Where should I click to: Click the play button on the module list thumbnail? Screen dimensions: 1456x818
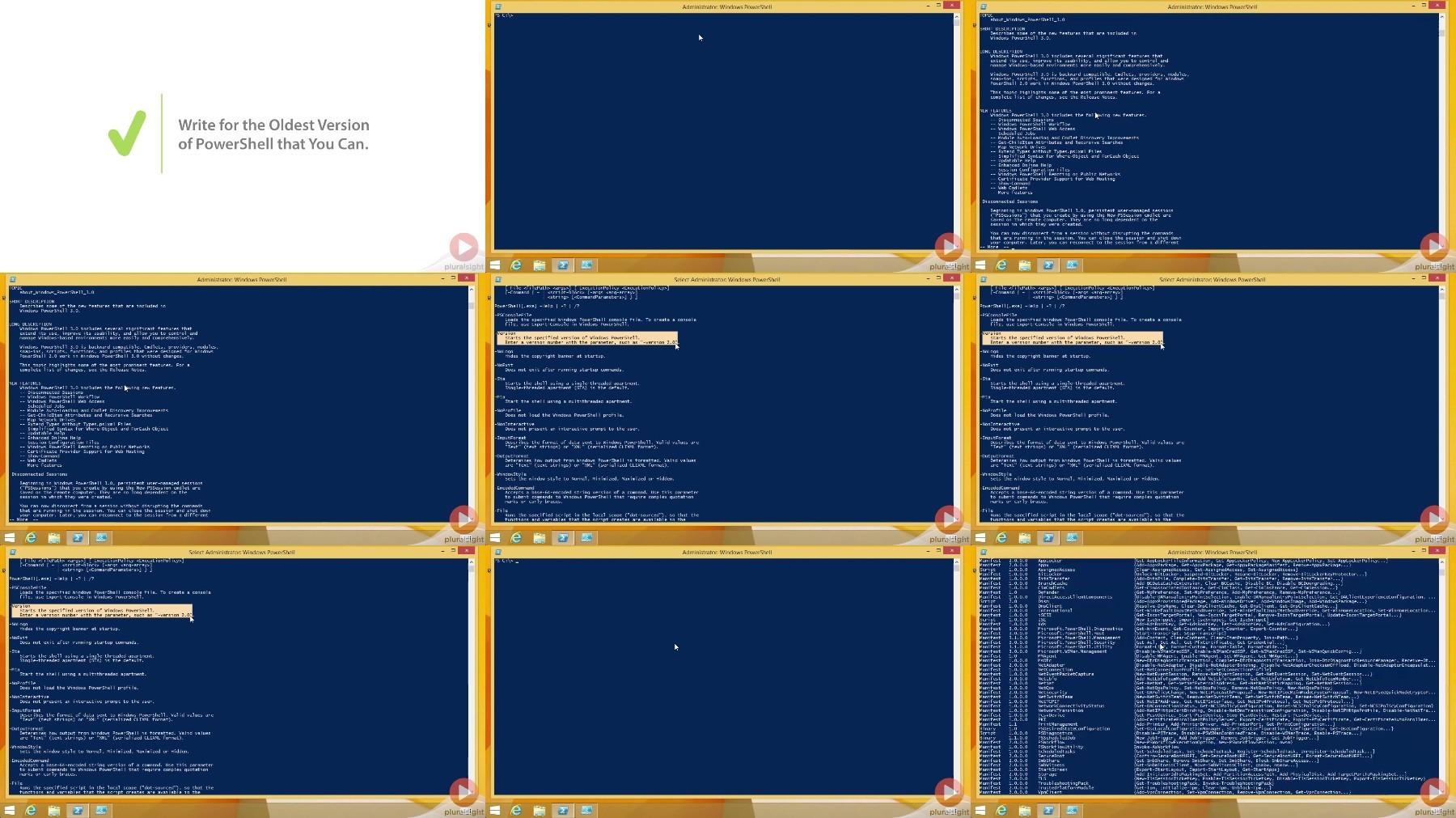(1434, 792)
